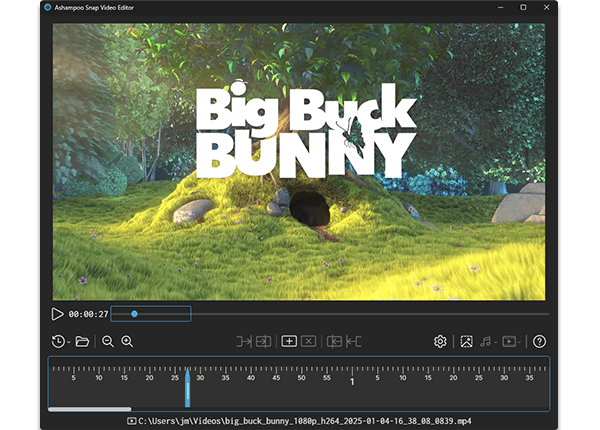Screen dimensions: 600x430
Task: Zoom out the timeline
Action: (x=108, y=341)
